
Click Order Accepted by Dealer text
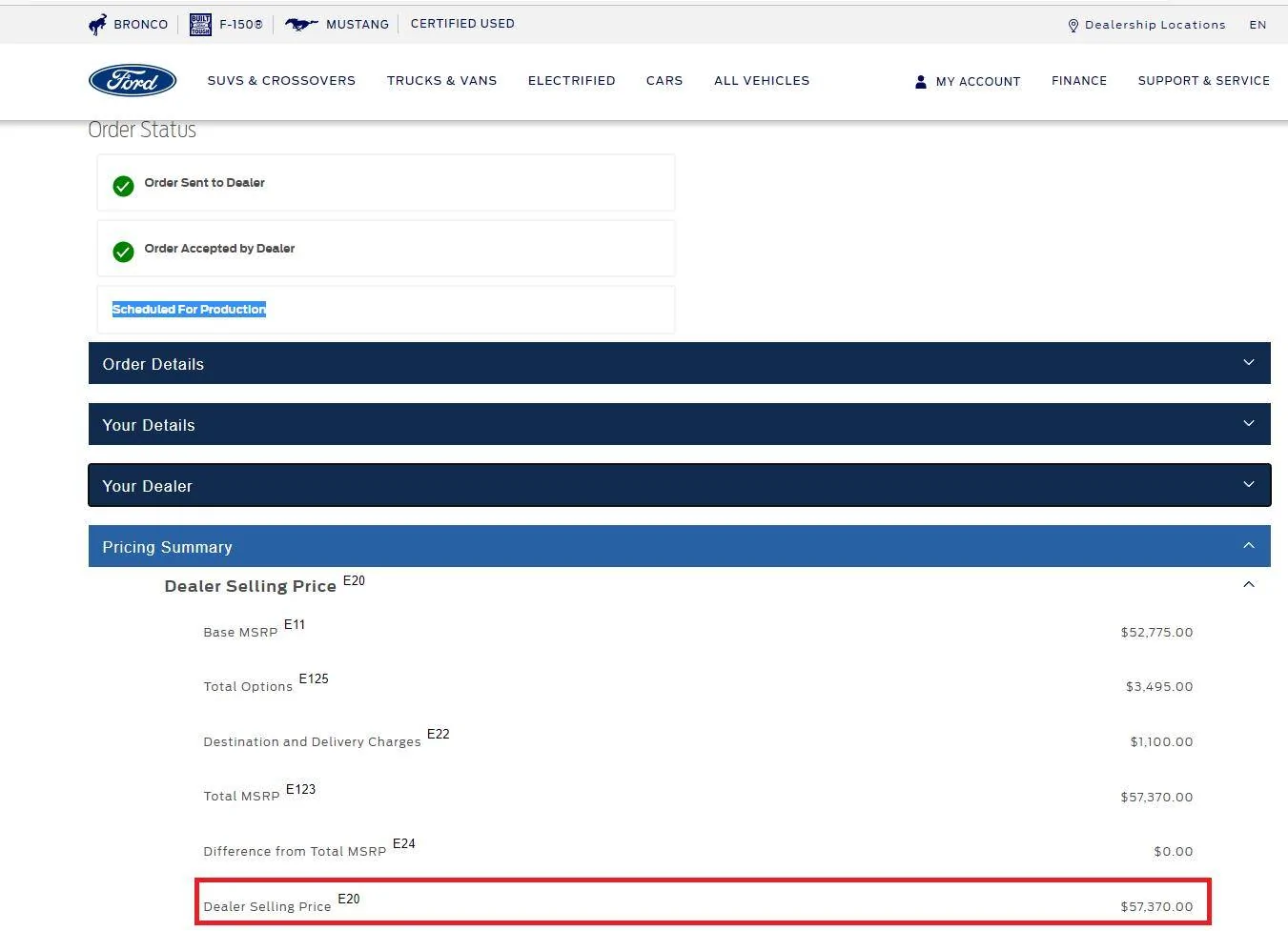tap(219, 249)
